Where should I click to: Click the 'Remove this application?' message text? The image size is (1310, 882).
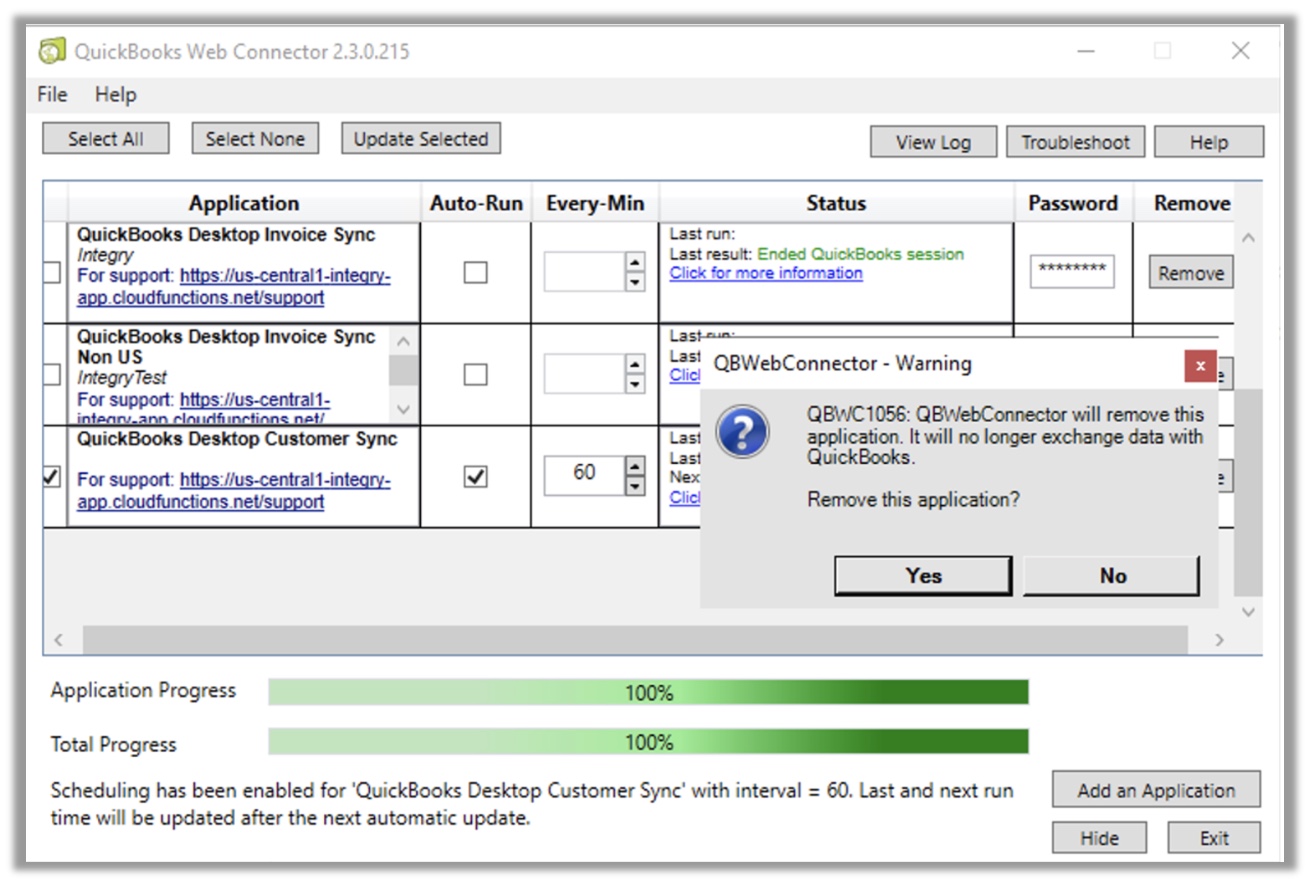click(x=913, y=498)
